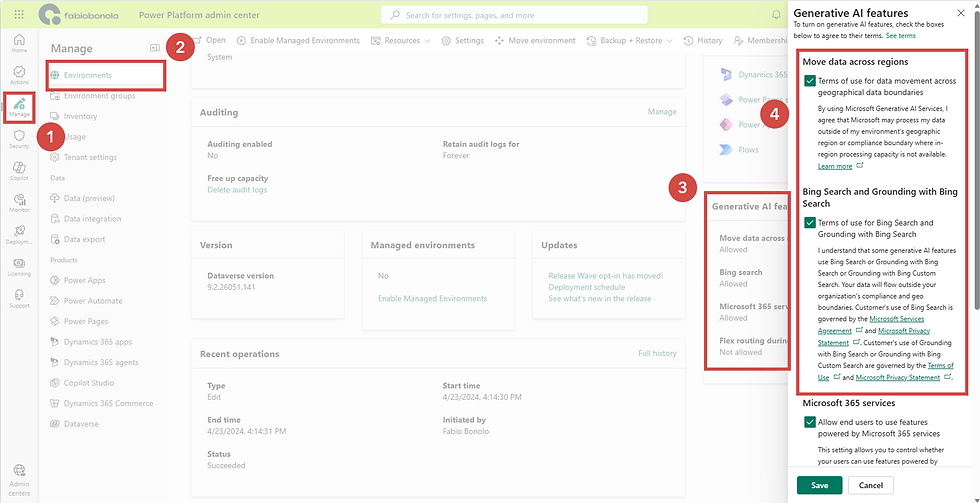Open Full history link
The height and width of the screenshot is (503, 980).
click(657, 353)
